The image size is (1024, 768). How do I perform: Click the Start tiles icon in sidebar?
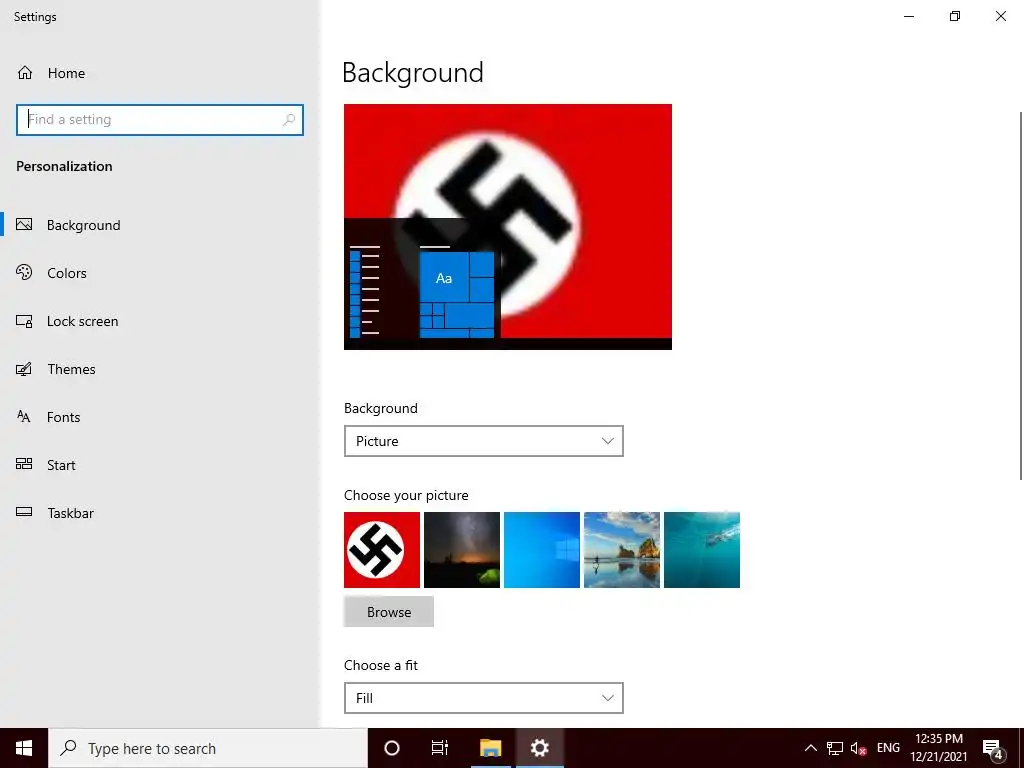coord(24,464)
